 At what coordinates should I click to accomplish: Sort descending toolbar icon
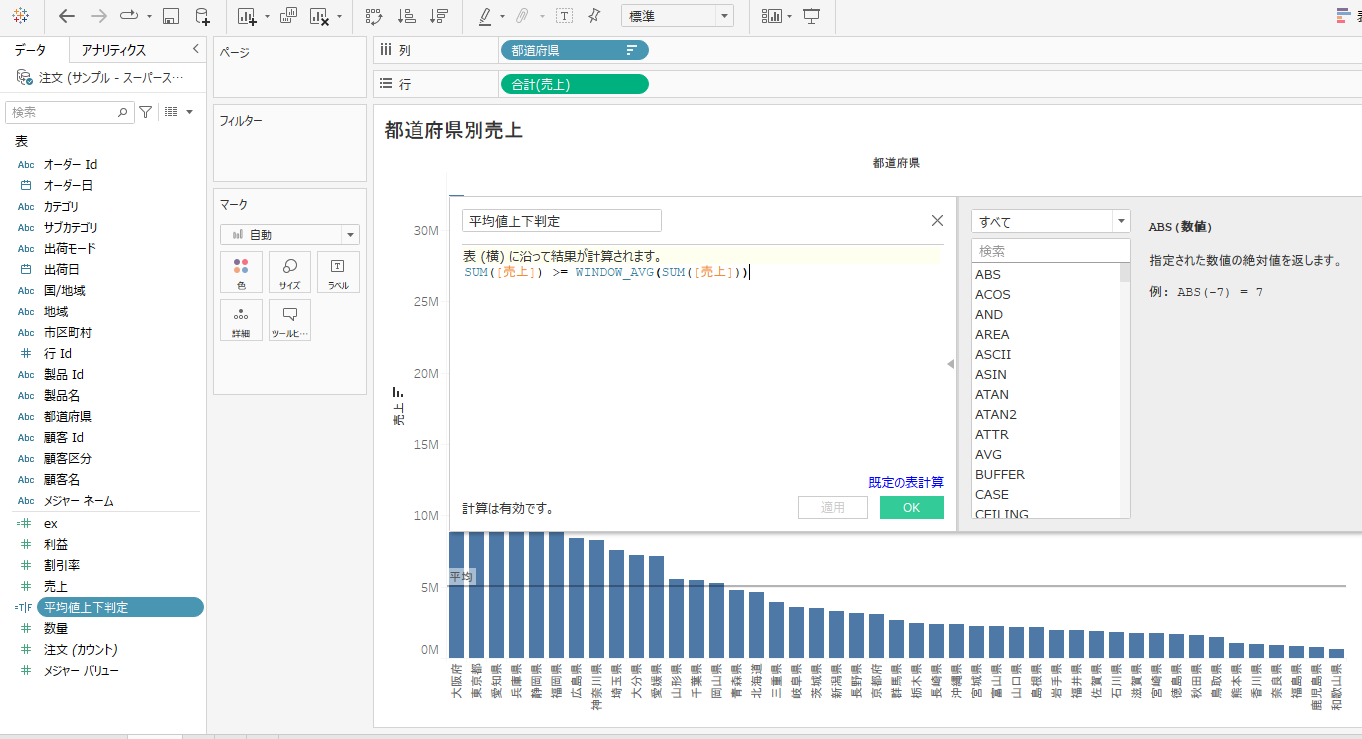pos(438,16)
